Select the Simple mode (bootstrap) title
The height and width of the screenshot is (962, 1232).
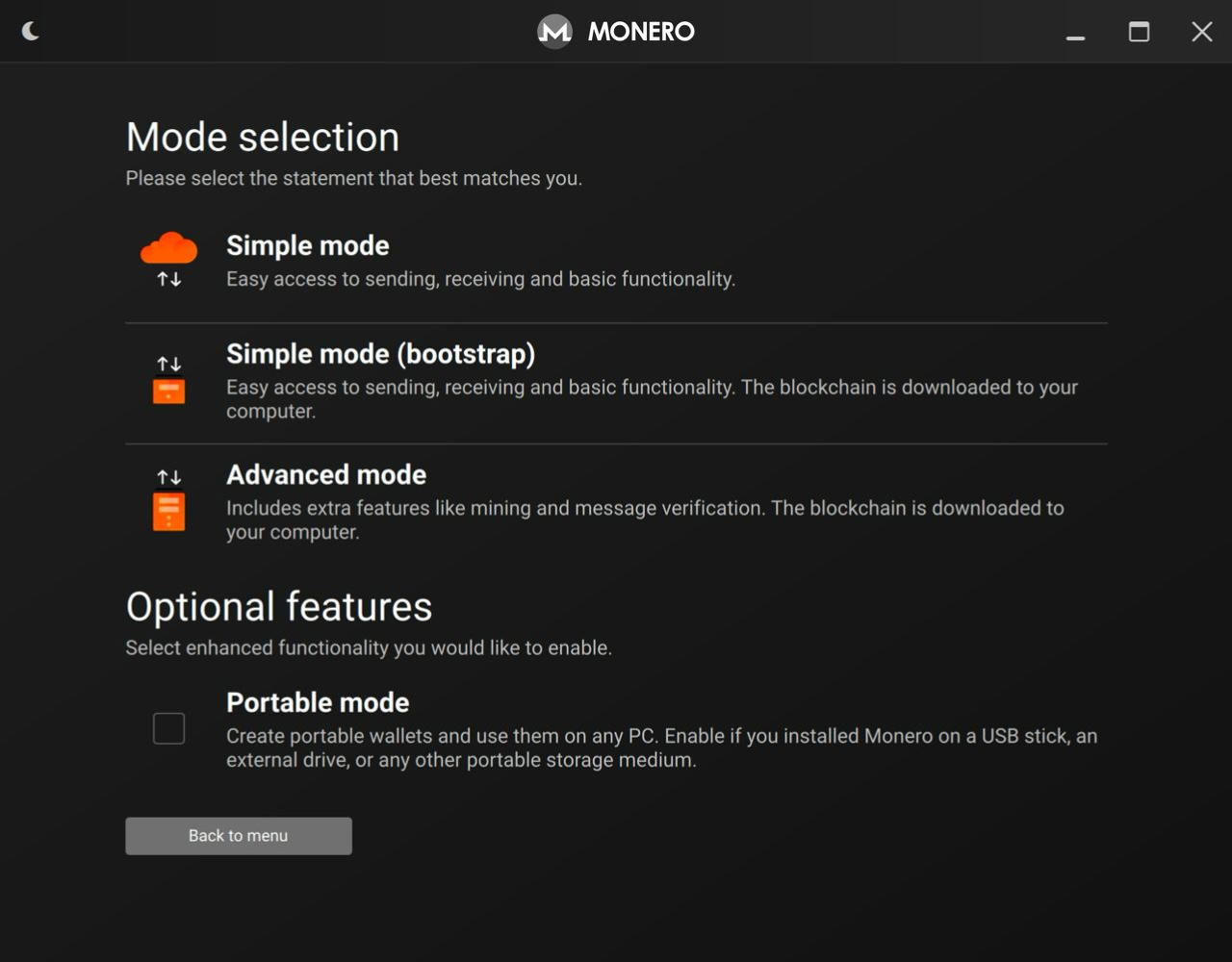tap(380, 354)
